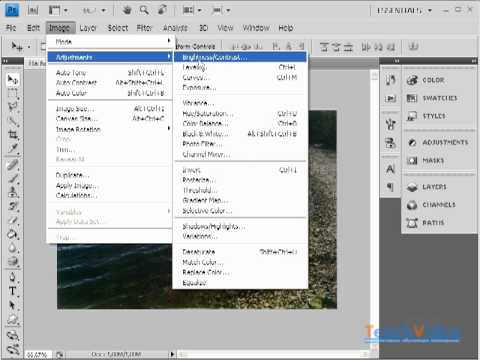Choose Brightness/Contrast from Adjustments submenu
The width and height of the screenshot is (480, 360).
pos(240,57)
